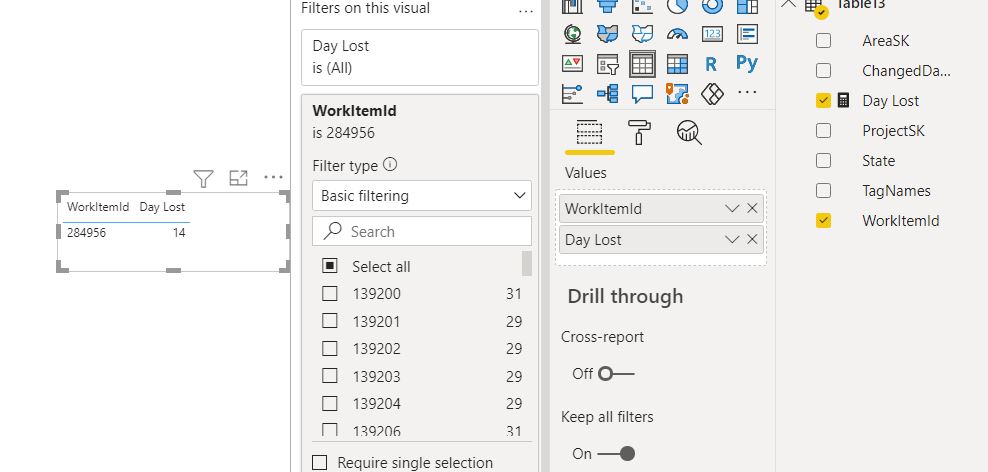Image resolution: width=988 pixels, height=472 pixels.
Task: Select the Gauge visual
Action: click(677, 34)
